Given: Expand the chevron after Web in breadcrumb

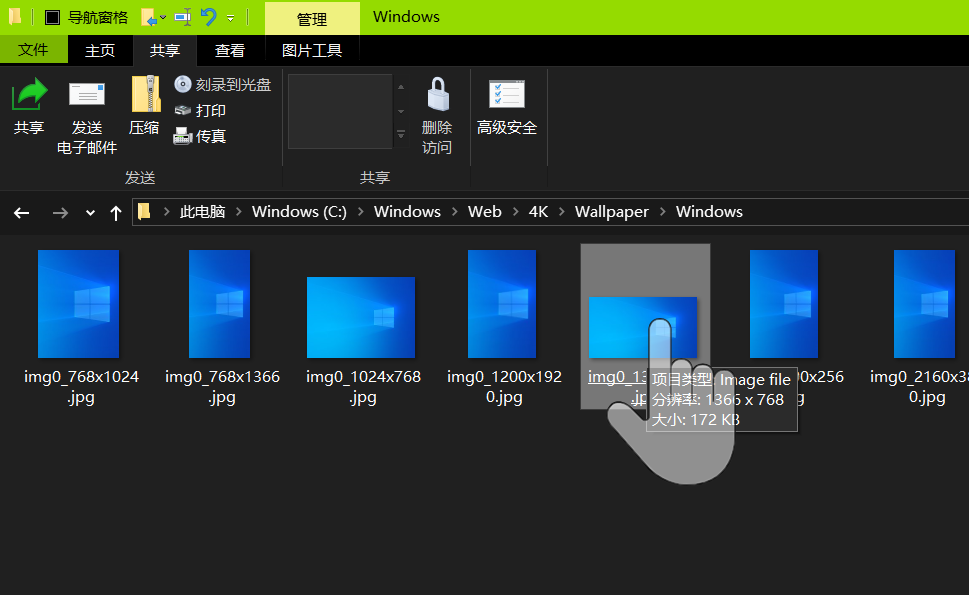Looking at the screenshot, I should coord(515,212).
